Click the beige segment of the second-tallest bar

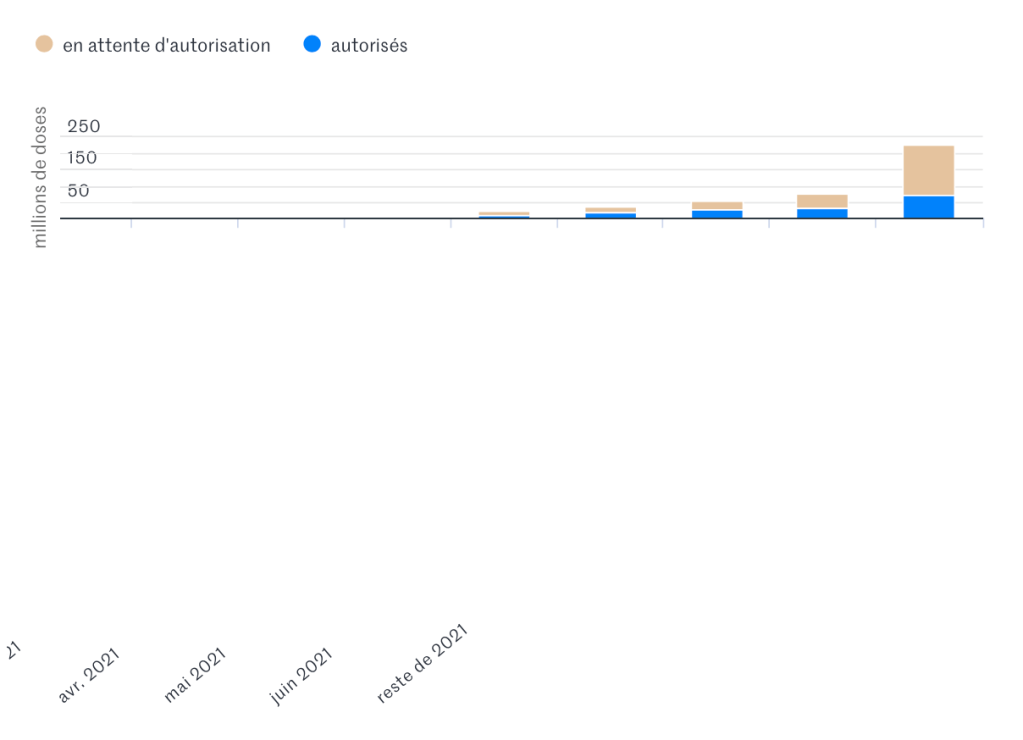(822, 201)
